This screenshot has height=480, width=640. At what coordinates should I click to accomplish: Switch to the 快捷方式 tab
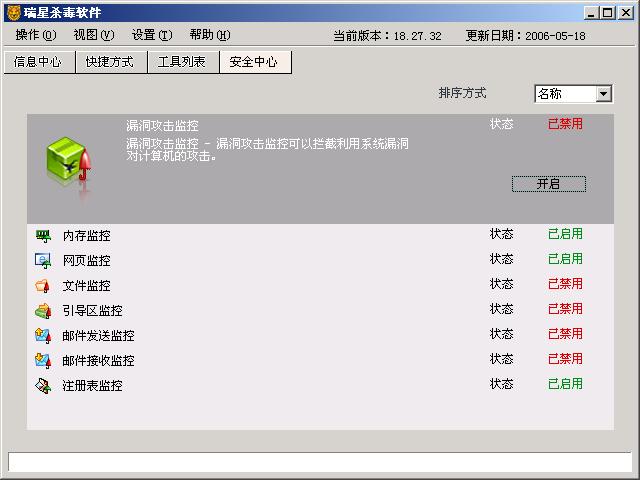coord(111,62)
